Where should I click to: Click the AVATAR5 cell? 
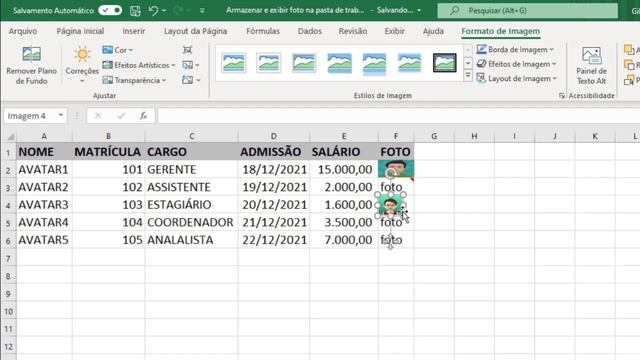pos(44,240)
